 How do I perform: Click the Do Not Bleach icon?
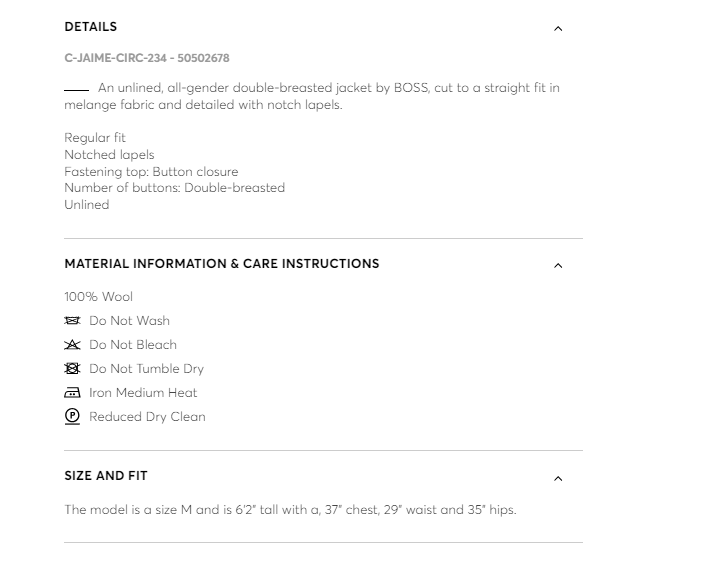(x=72, y=345)
